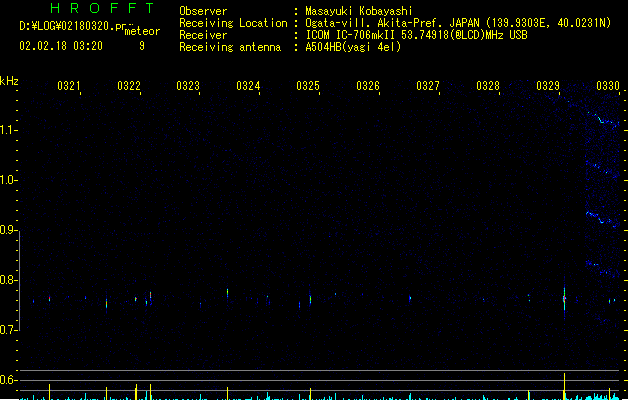Click the 0.7 kHz frequency axis label
Image resolution: width=629 pixels, height=400 pixels.
pos(8,330)
